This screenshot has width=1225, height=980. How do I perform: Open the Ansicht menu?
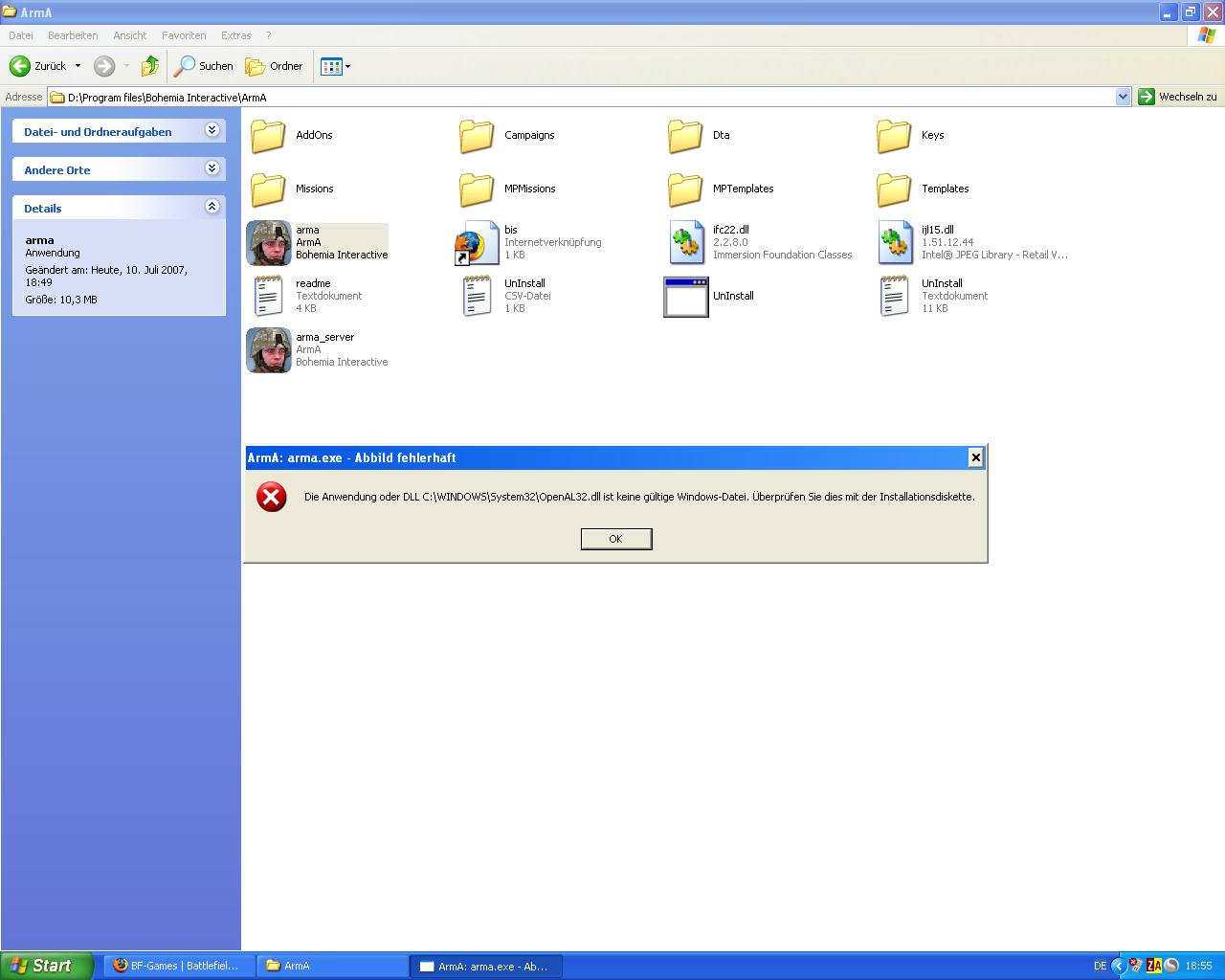click(130, 35)
